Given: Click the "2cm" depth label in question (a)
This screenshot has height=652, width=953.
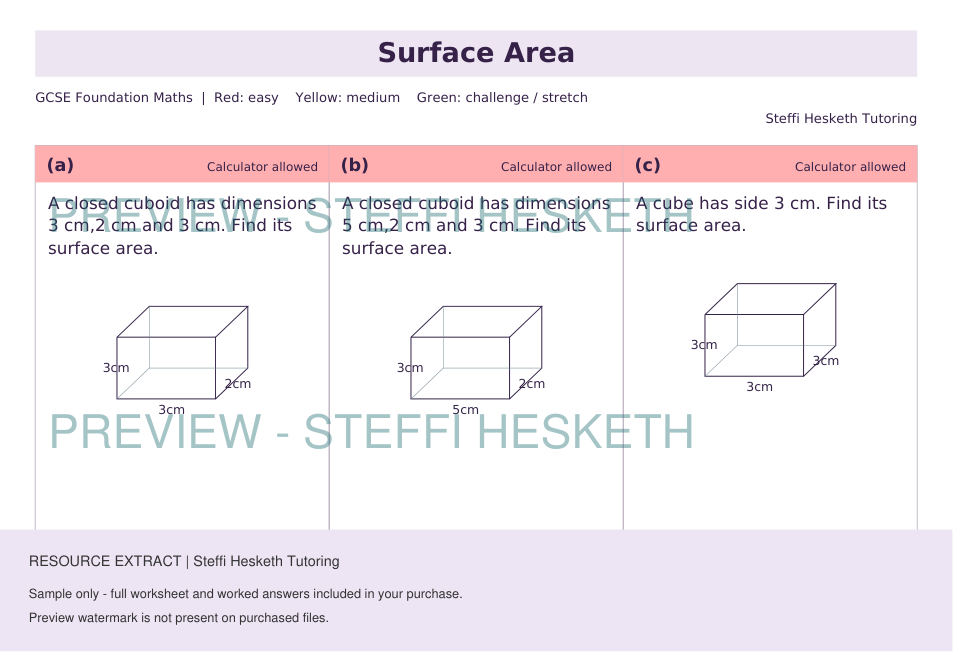Looking at the screenshot, I should (x=238, y=383).
